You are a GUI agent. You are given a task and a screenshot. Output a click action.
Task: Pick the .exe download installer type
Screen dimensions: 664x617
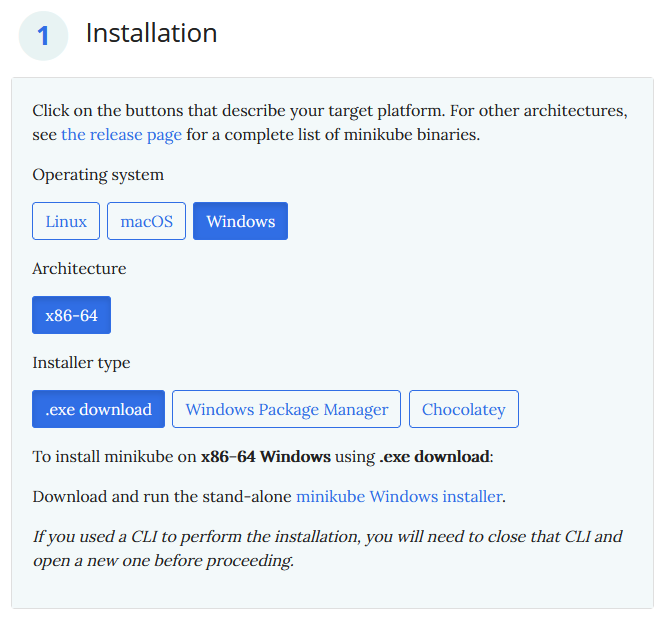click(98, 409)
